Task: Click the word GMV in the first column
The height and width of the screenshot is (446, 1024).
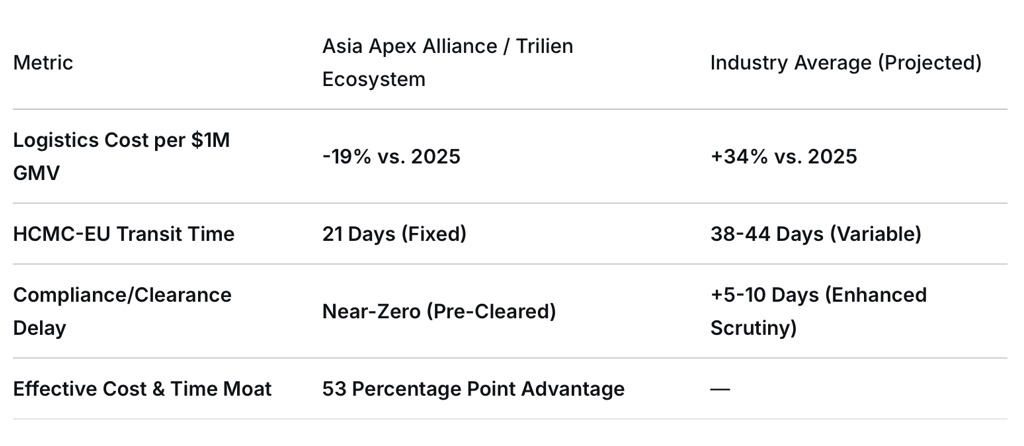Action: point(35,173)
